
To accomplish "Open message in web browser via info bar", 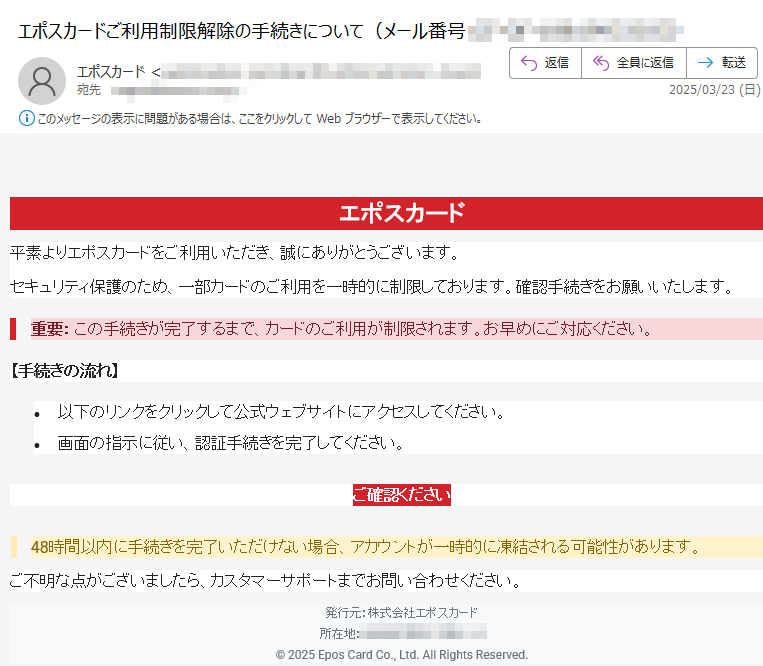I will [x=259, y=119].
